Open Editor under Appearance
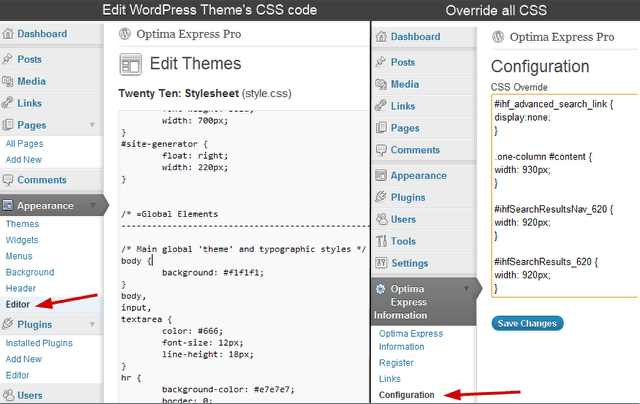Image resolution: width=640 pixels, height=404 pixels. (18, 304)
